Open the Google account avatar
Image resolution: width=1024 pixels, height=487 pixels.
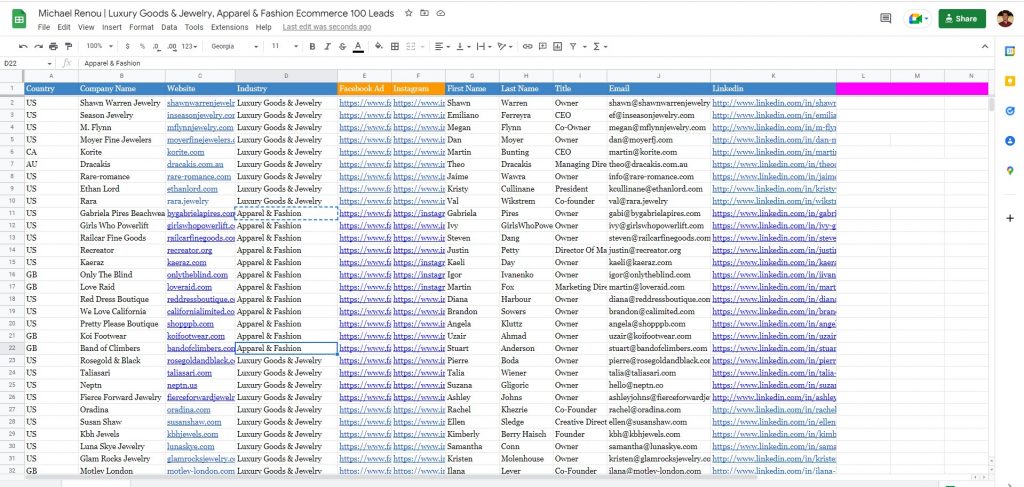tap(1005, 19)
